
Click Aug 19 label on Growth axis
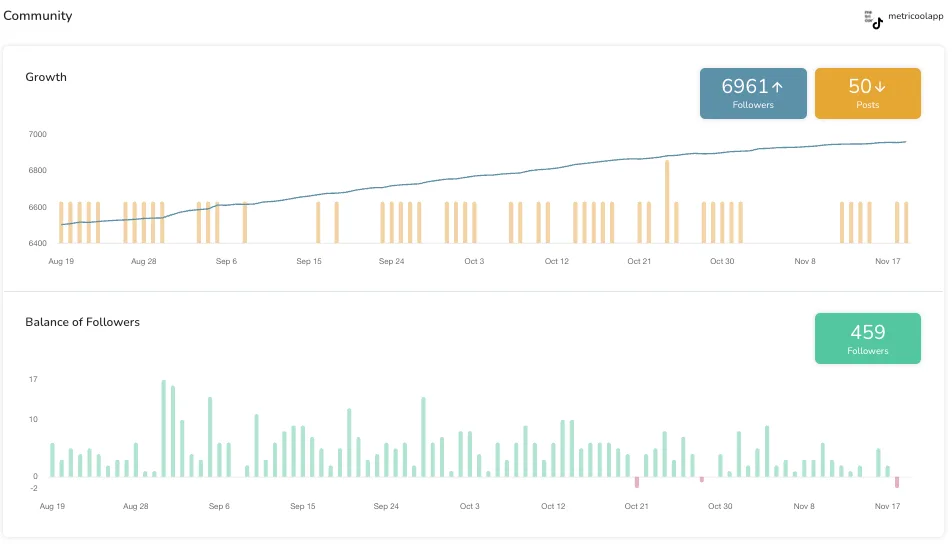[x=61, y=261]
